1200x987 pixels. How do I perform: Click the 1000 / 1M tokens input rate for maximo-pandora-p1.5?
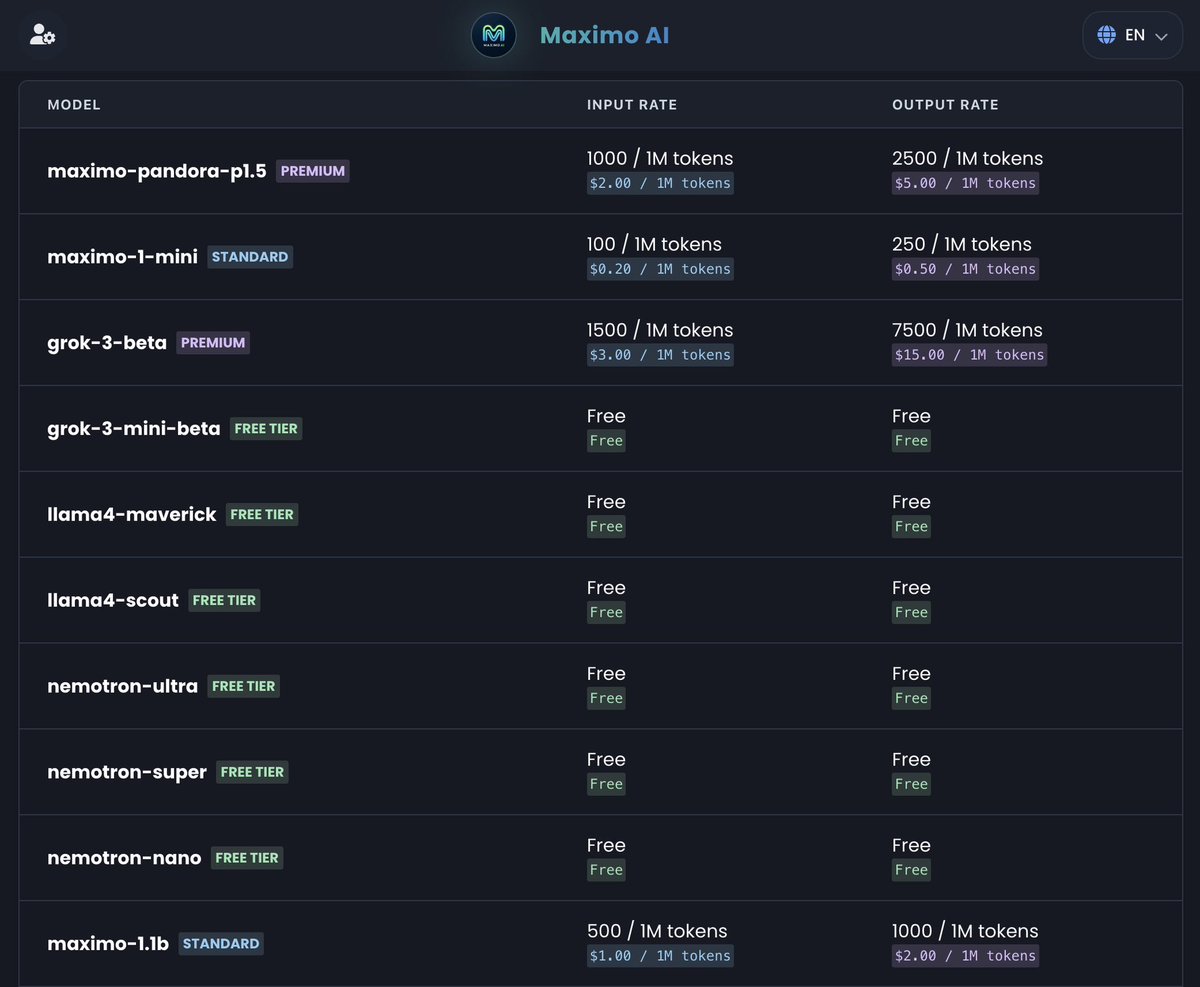pos(660,158)
